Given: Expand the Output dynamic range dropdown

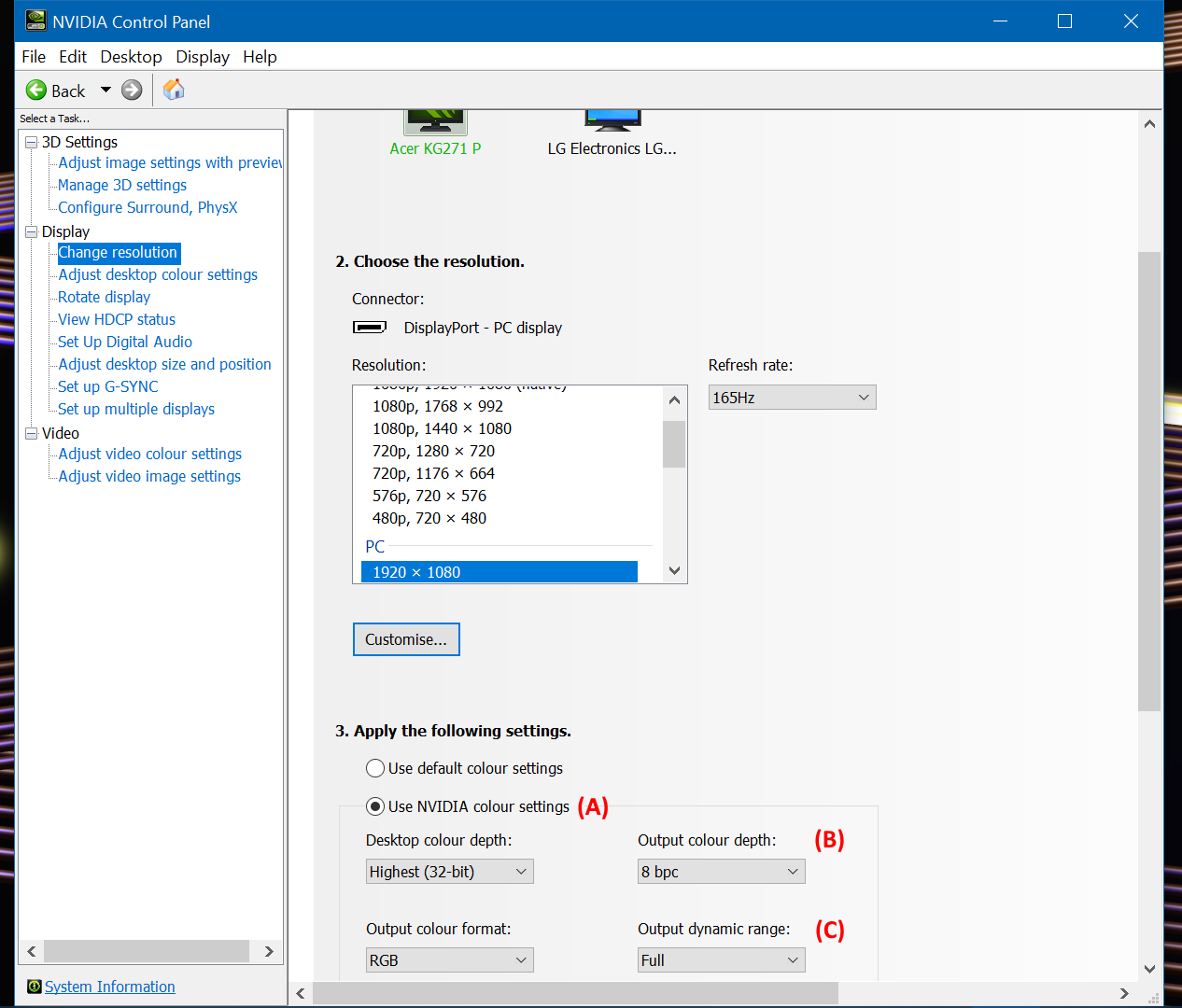Looking at the screenshot, I should (721, 960).
